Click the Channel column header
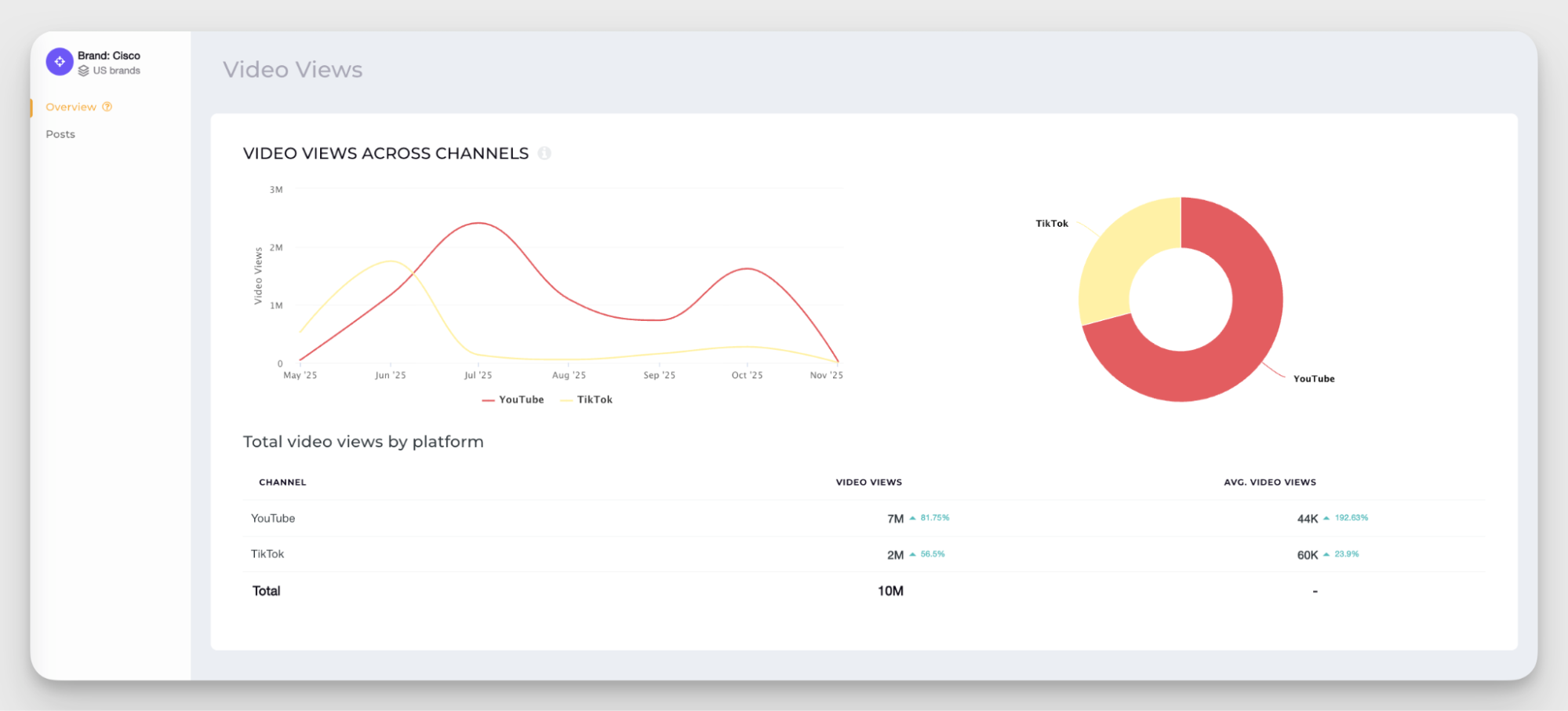 point(282,482)
